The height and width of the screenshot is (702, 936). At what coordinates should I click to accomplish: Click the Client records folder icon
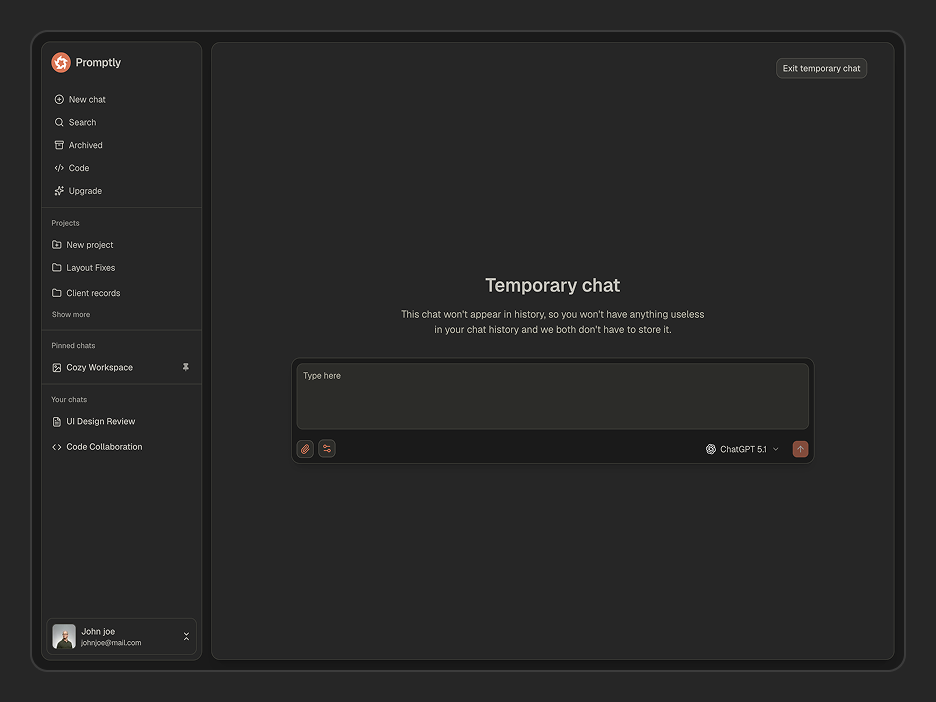(57, 293)
